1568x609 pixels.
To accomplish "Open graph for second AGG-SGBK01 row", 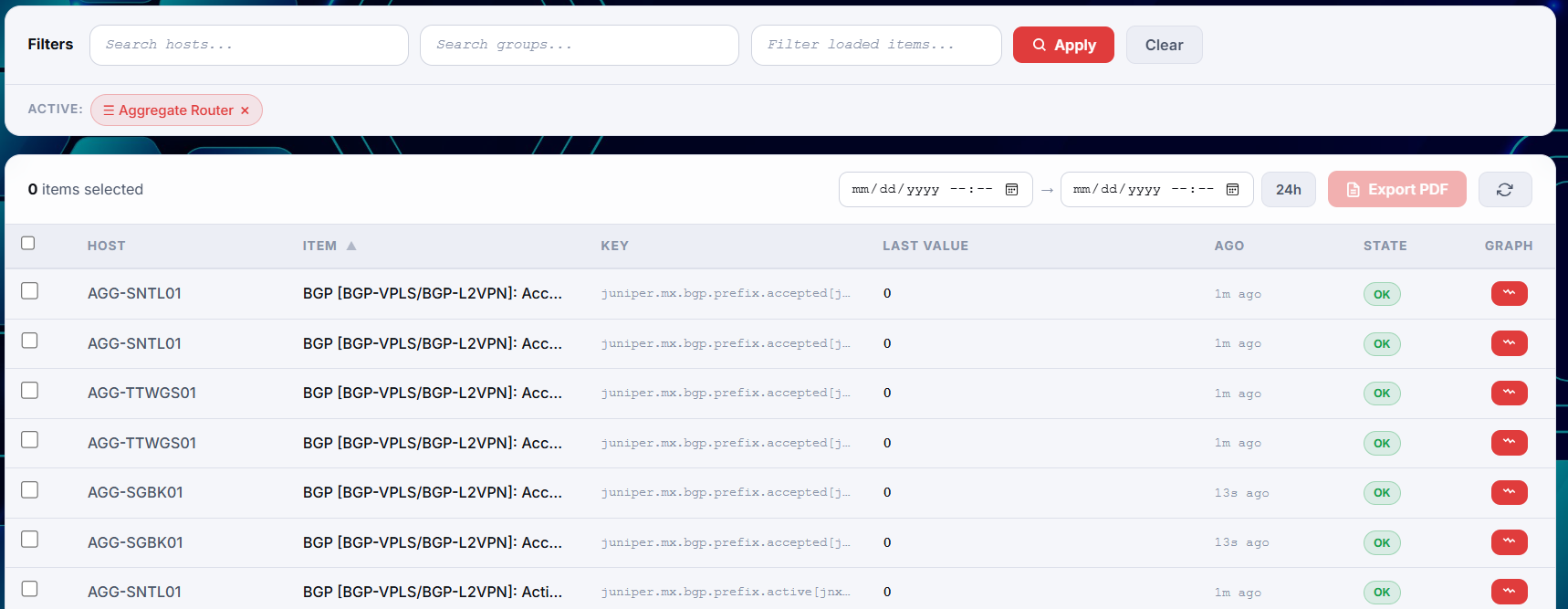I will (1510, 542).
